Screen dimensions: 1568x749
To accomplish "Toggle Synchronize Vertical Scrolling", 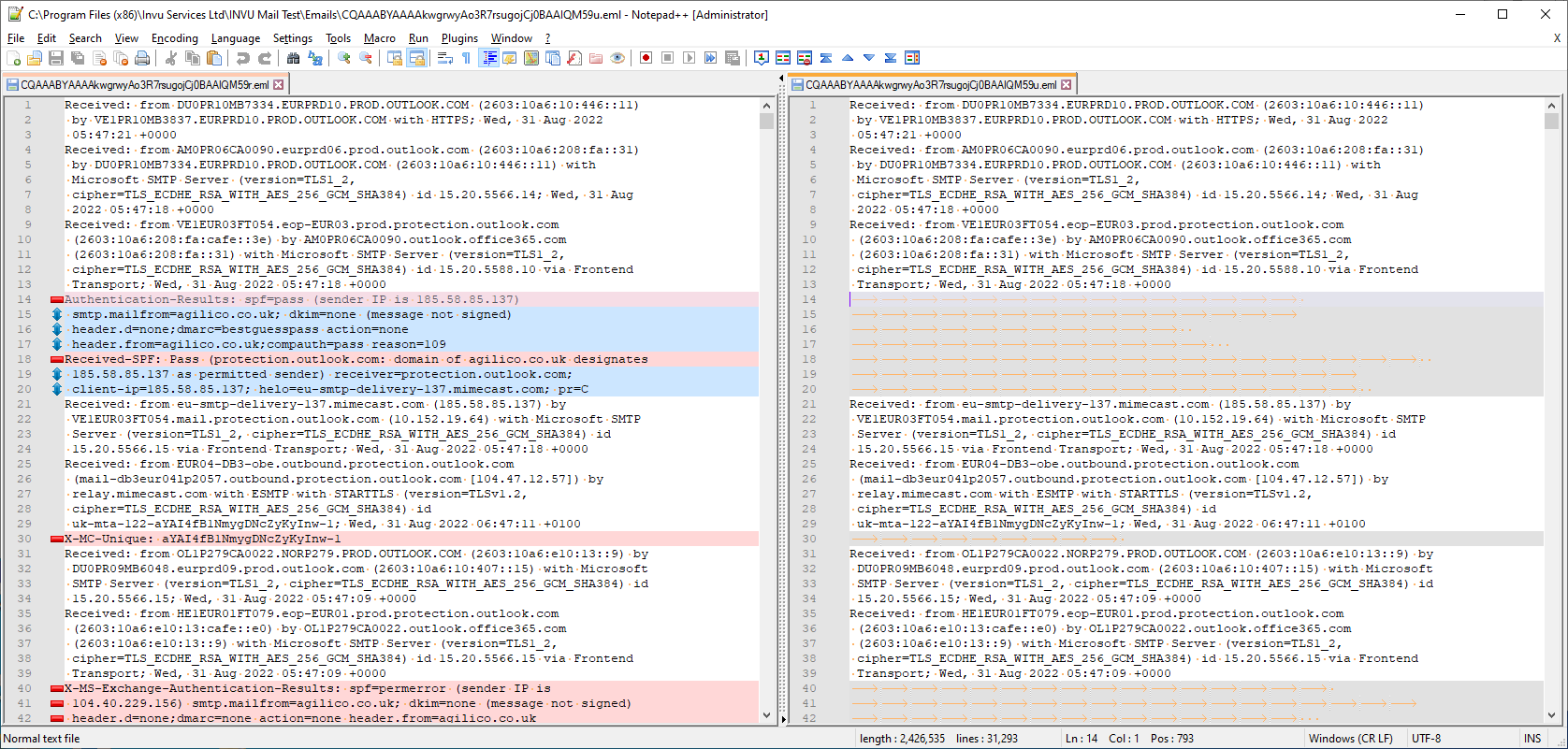I will click(x=395, y=58).
